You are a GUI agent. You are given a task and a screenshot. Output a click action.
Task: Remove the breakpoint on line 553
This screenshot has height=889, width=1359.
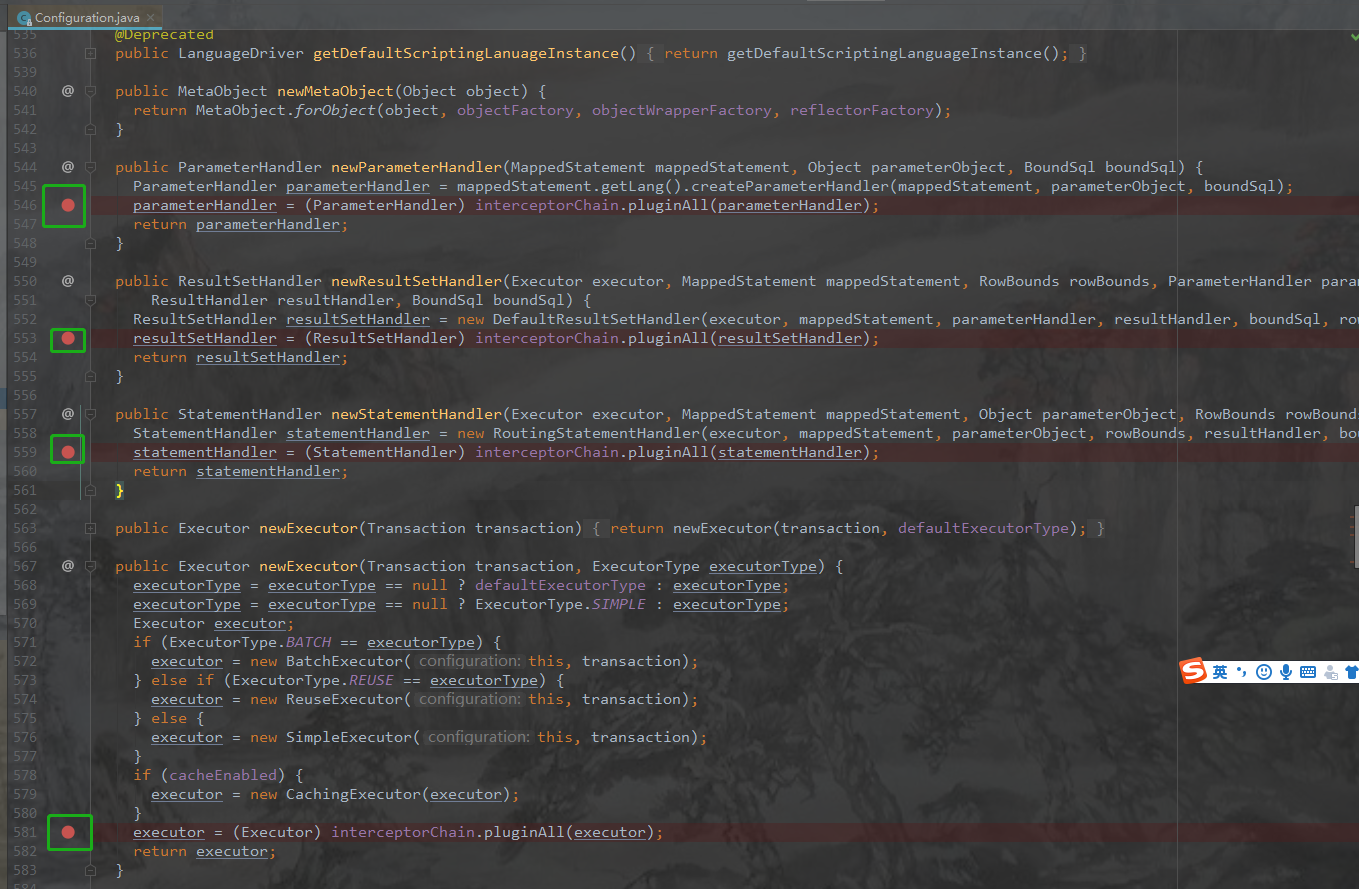coord(68,338)
